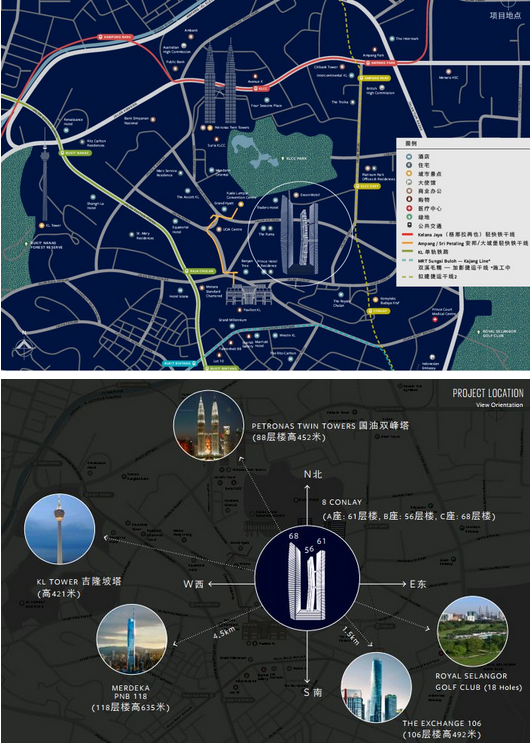This screenshot has height=743, width=530.
Task: Select the Bukit Nanas monorail station marker
Action: tap(74, 153)
